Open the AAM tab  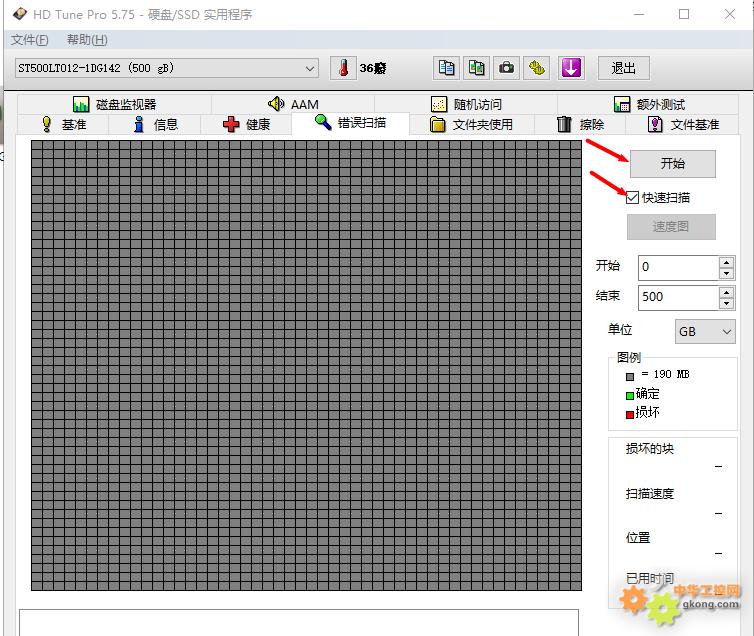[x=293, y=104]
